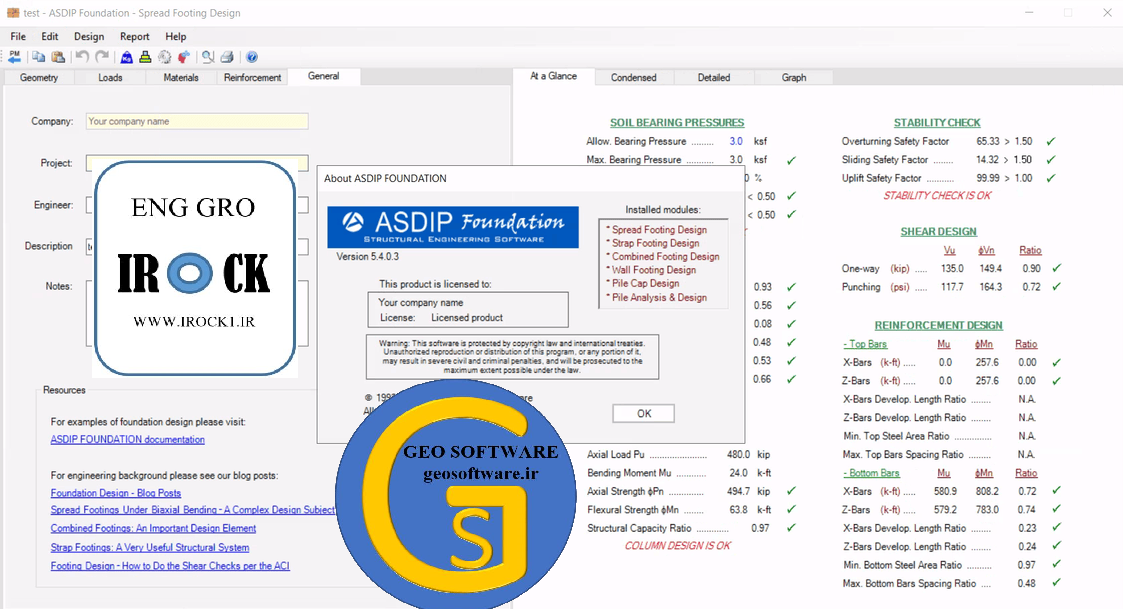
Task: Click the PM back-arrow toolbar icon
Action: tap(15, 57)
